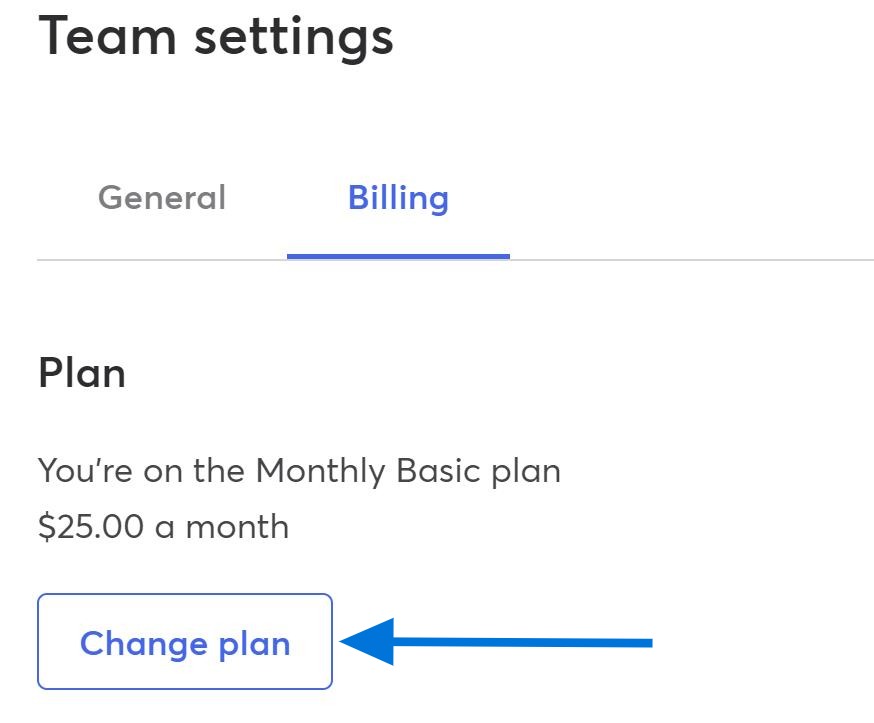This screenshot has height=723, width=874.
Task: Select the arrowhead of the annotation arrow
Action: pos(365,640)
